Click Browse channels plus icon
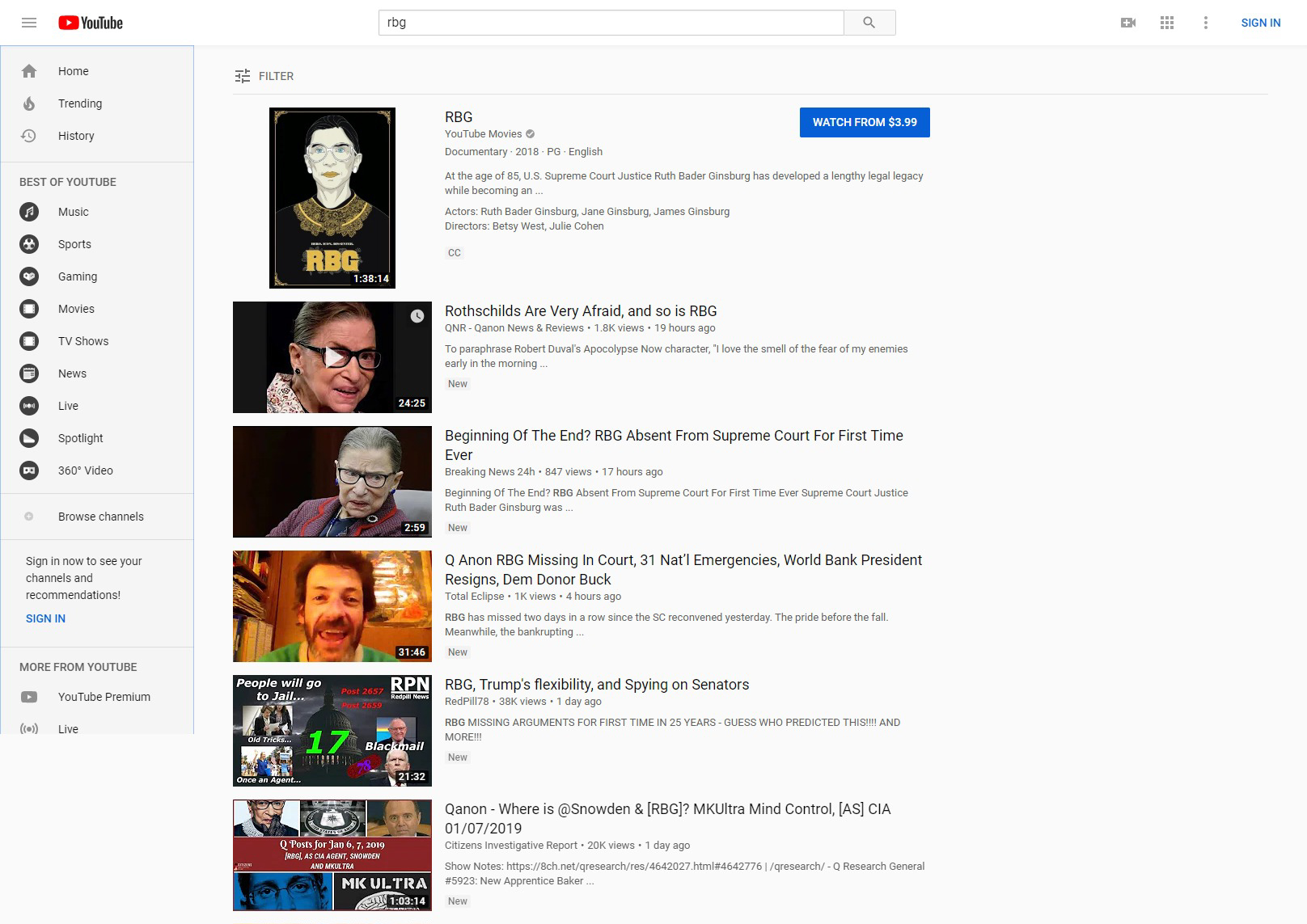This screenshot has width=1307, height=924. pos(29,517)
